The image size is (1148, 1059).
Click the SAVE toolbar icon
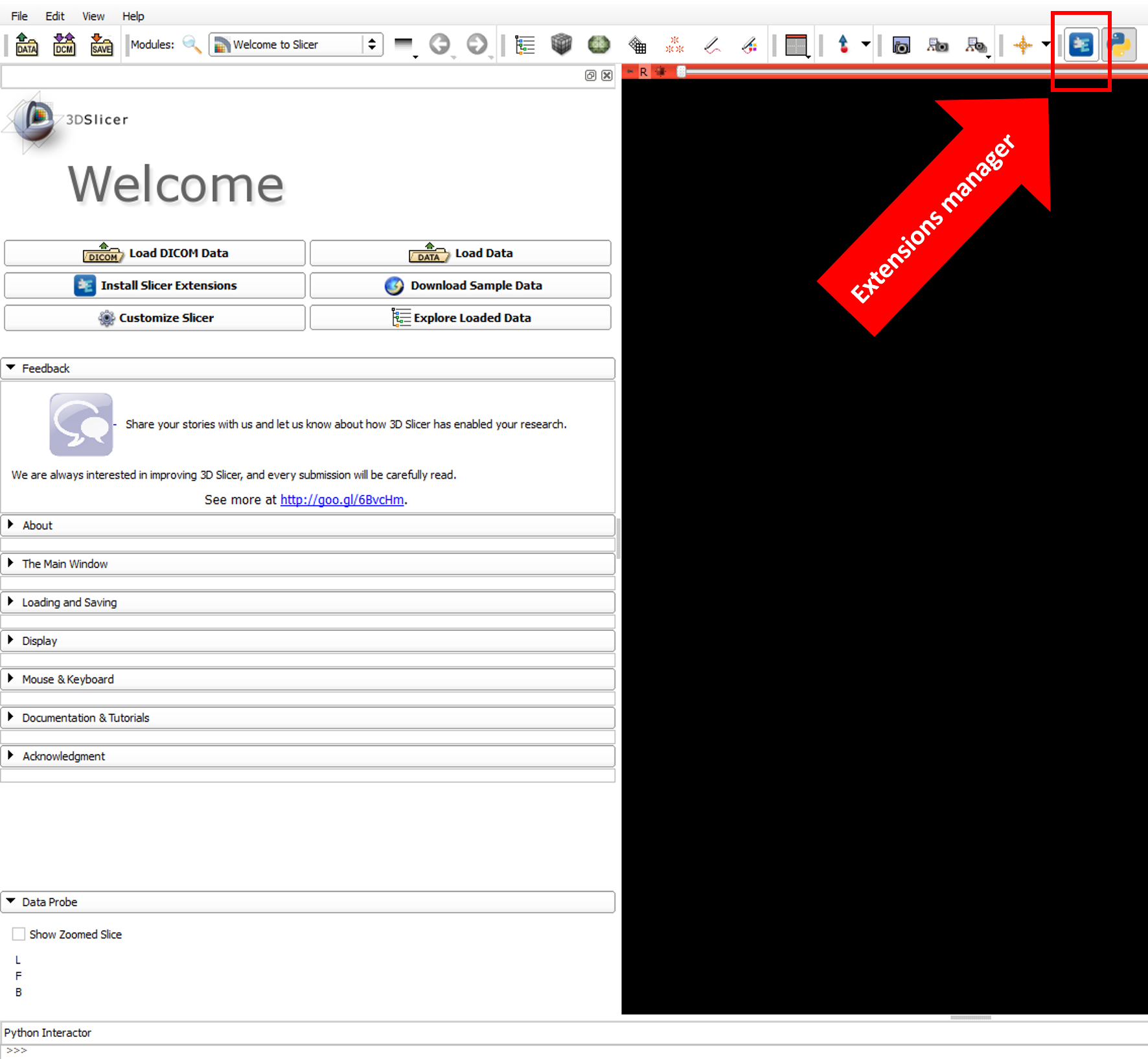tap(102, 45)
